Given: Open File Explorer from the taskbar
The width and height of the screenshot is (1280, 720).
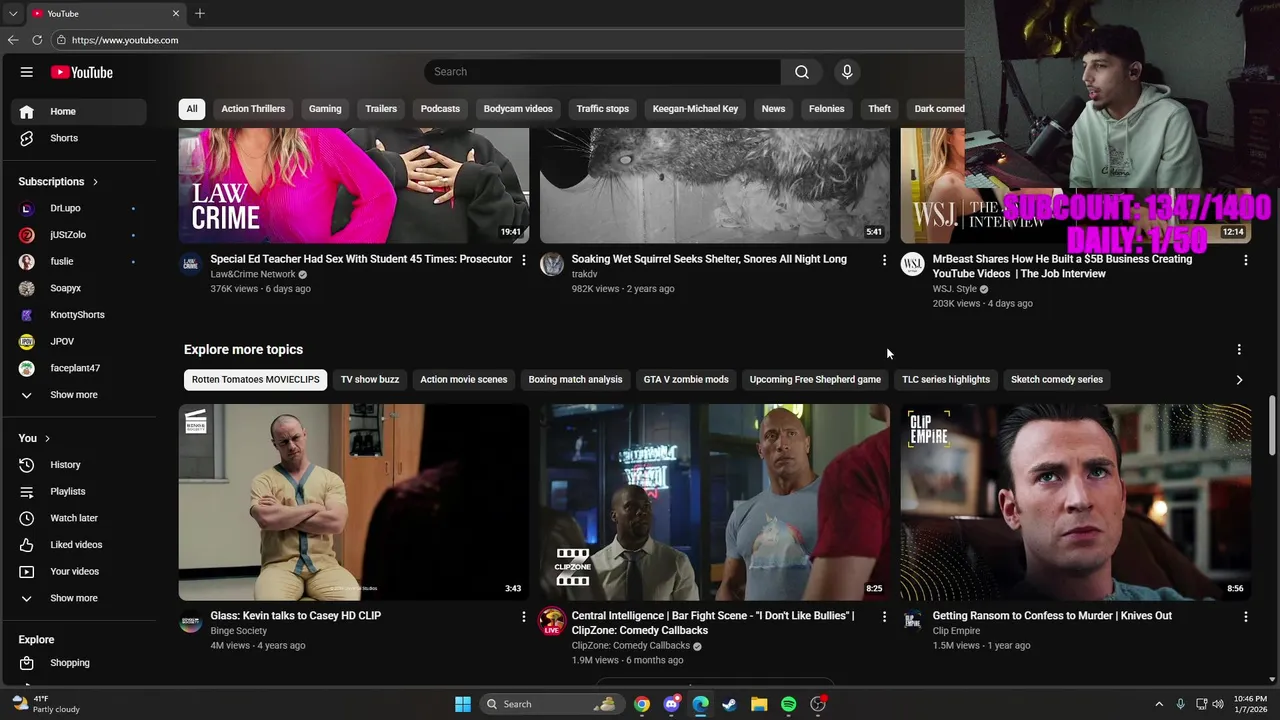Looking at the screenshot, I should click(x=759, y=704).
